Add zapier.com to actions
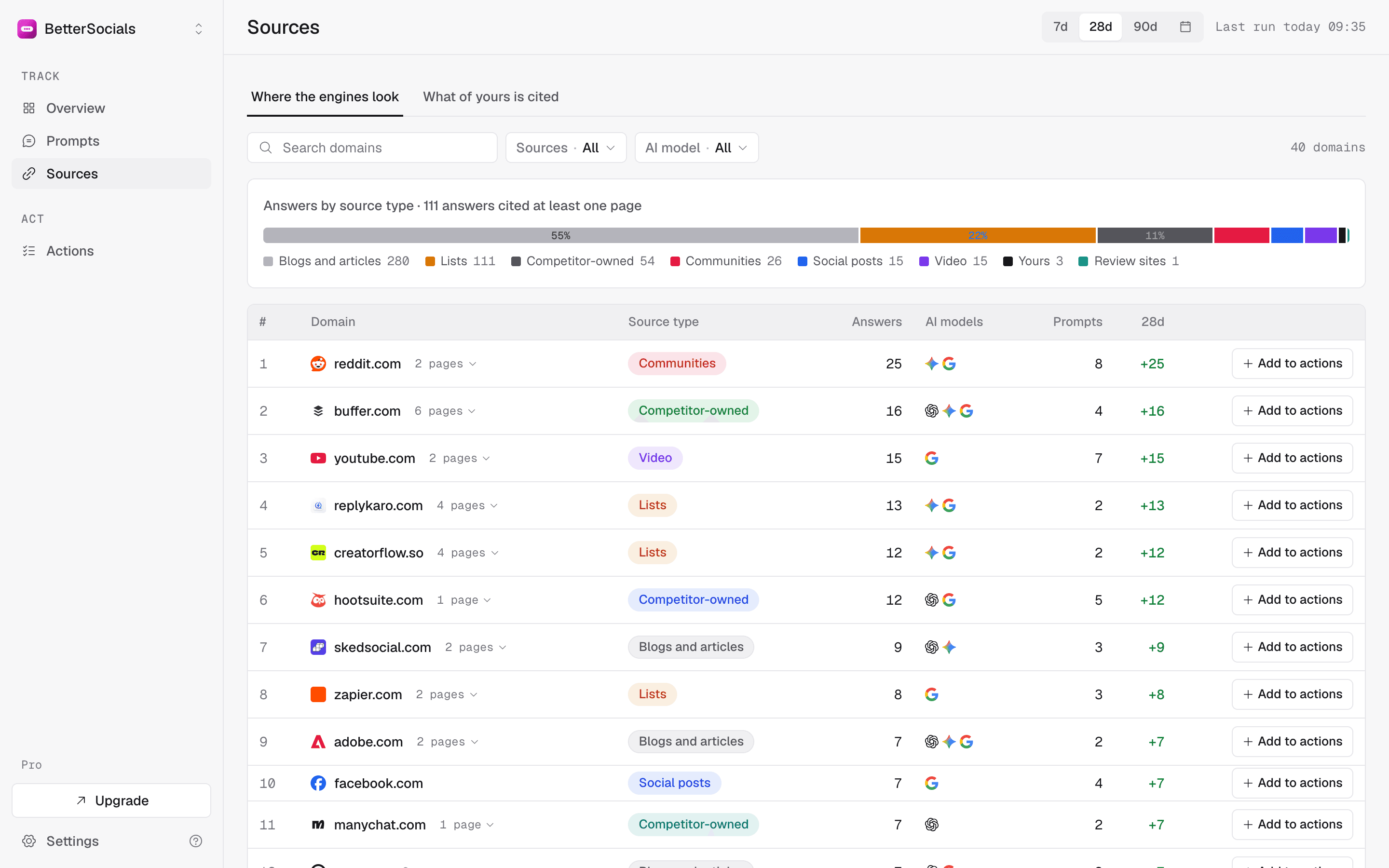 coord(1292,694)
